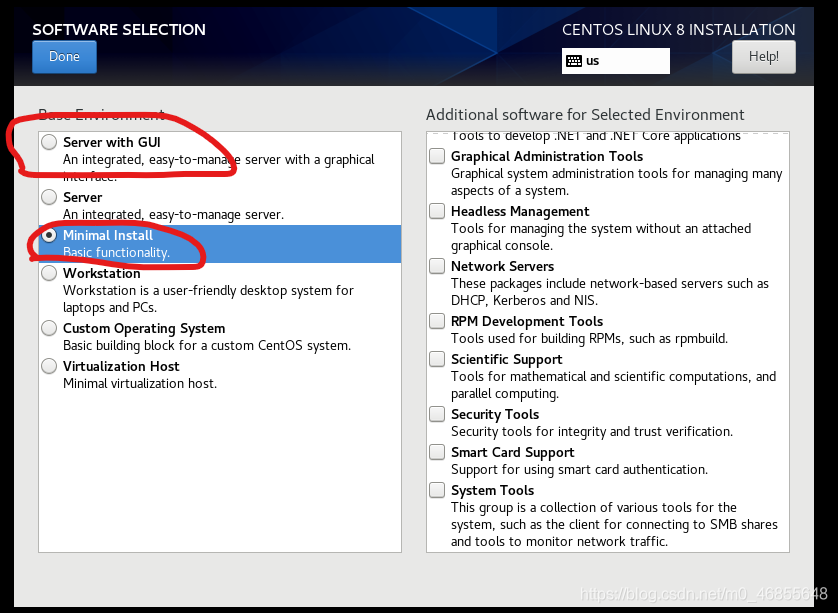Click the 'Security Tools' label
This screenshot has height=613, width=838.
click(x=495, y=415)
